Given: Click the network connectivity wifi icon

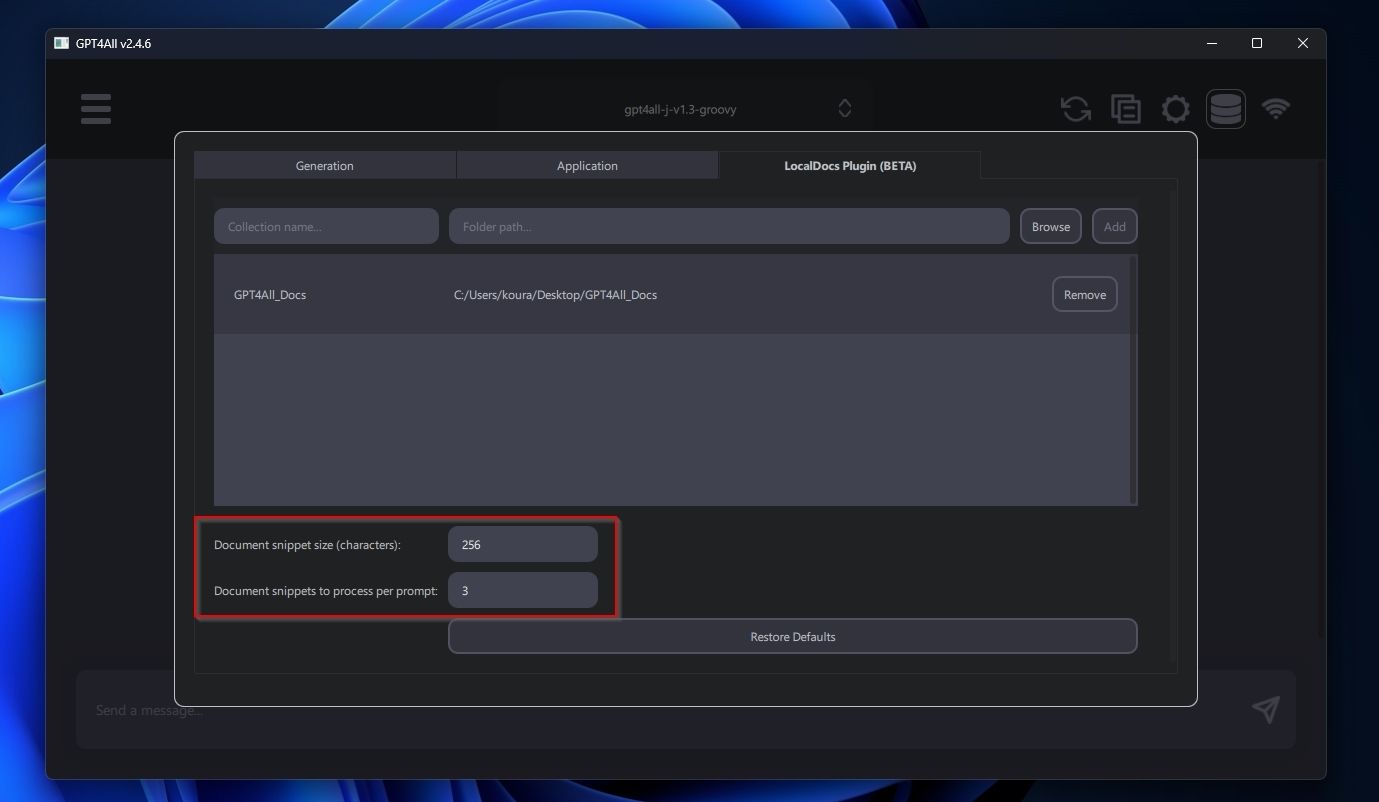Looking at the screenshot, I should (x=1276, y=108).
